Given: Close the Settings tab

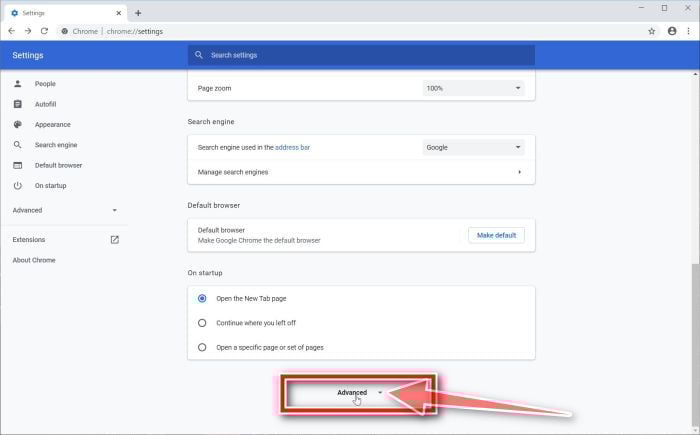Looking at the screenshot, I should coord(118,13).
